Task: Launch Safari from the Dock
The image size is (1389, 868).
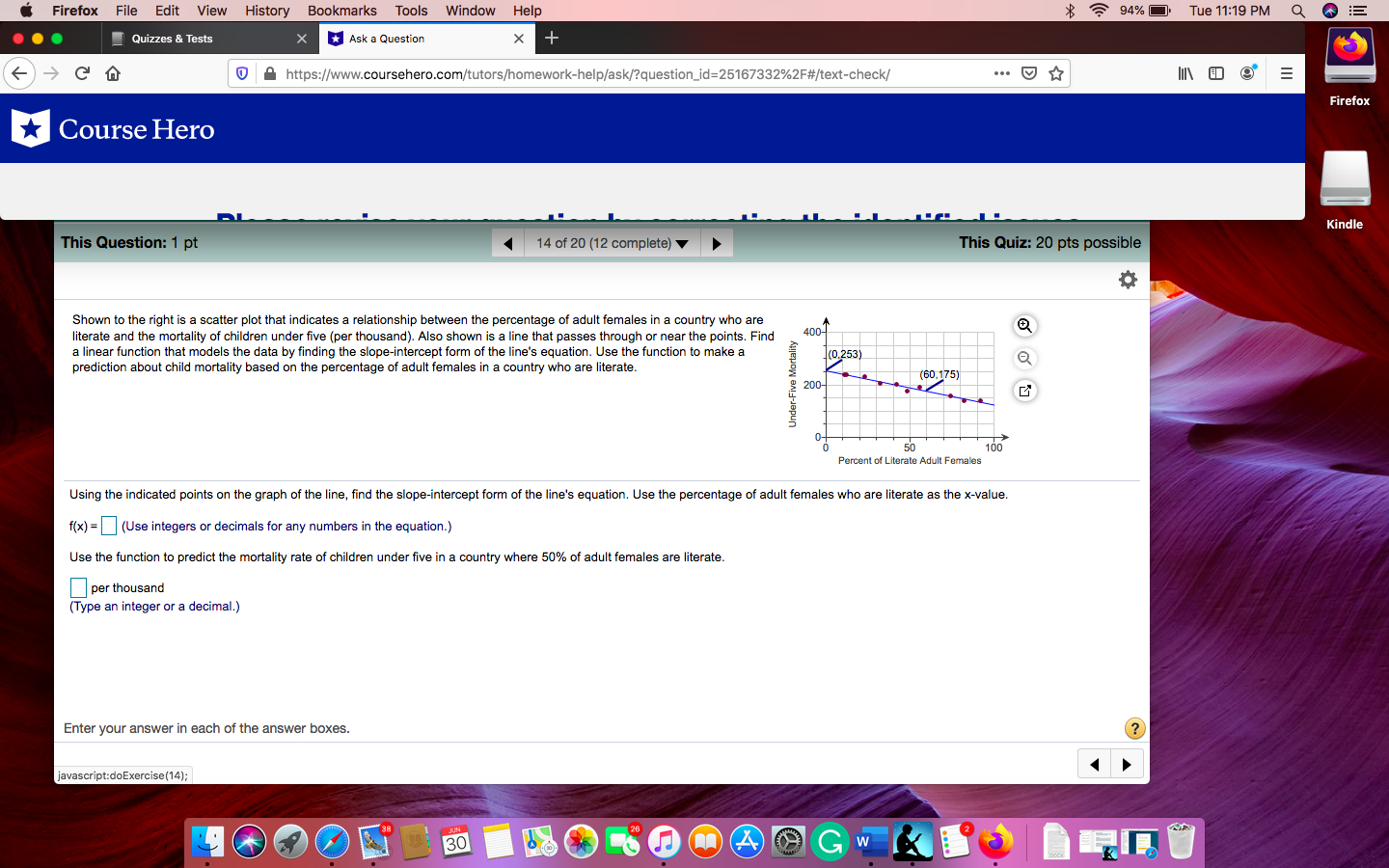Action: (x=332, y=842)
